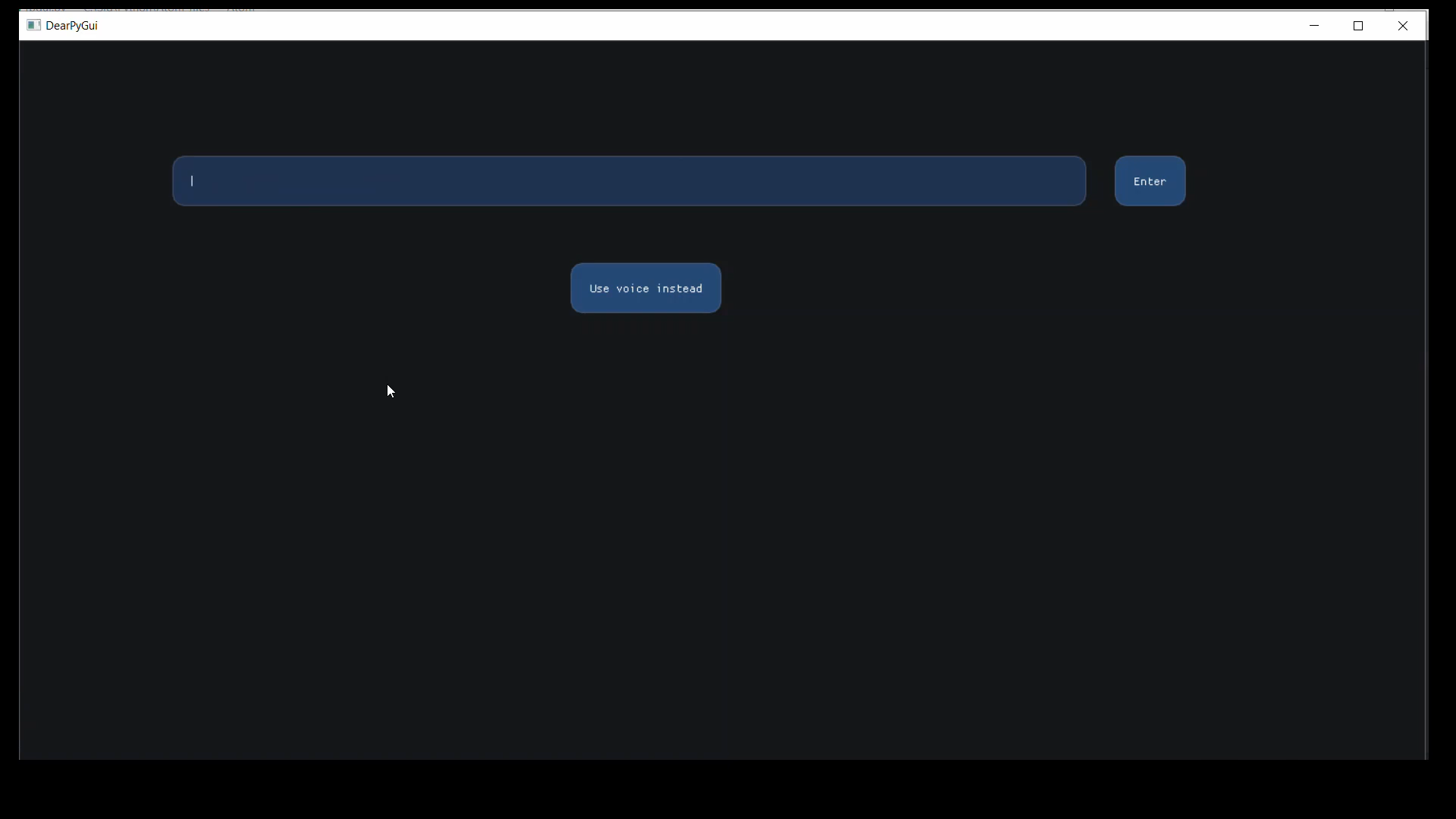Submit the query with the Enter button
Image resolution: width=1456 pixels, height=819 pixels.
(x=1150, y=181)
